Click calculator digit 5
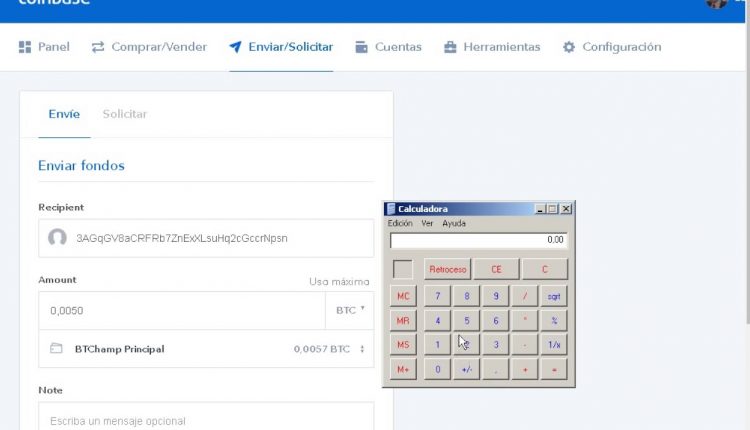Image resolution: width=750 pixels, height=430 pixels. pos(466,320)
